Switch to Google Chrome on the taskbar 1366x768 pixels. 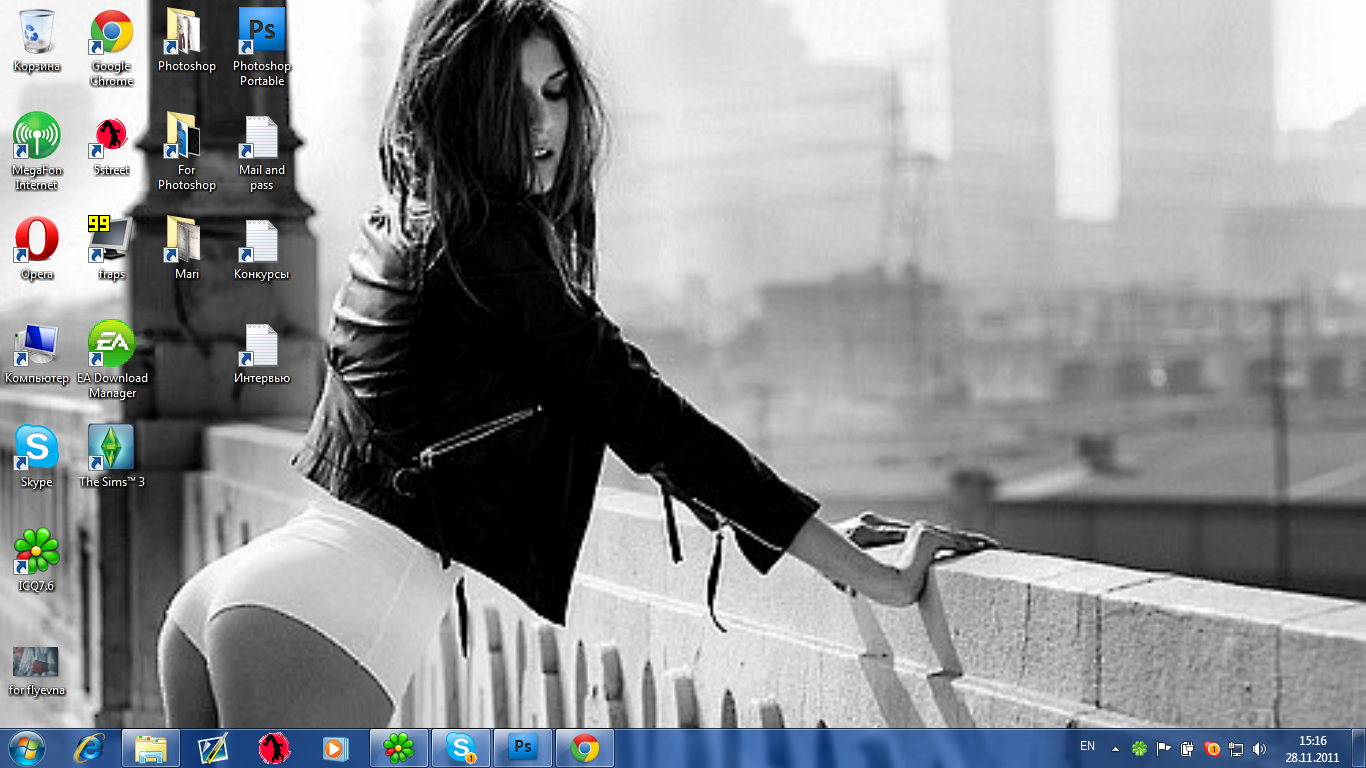click(585, 748)
